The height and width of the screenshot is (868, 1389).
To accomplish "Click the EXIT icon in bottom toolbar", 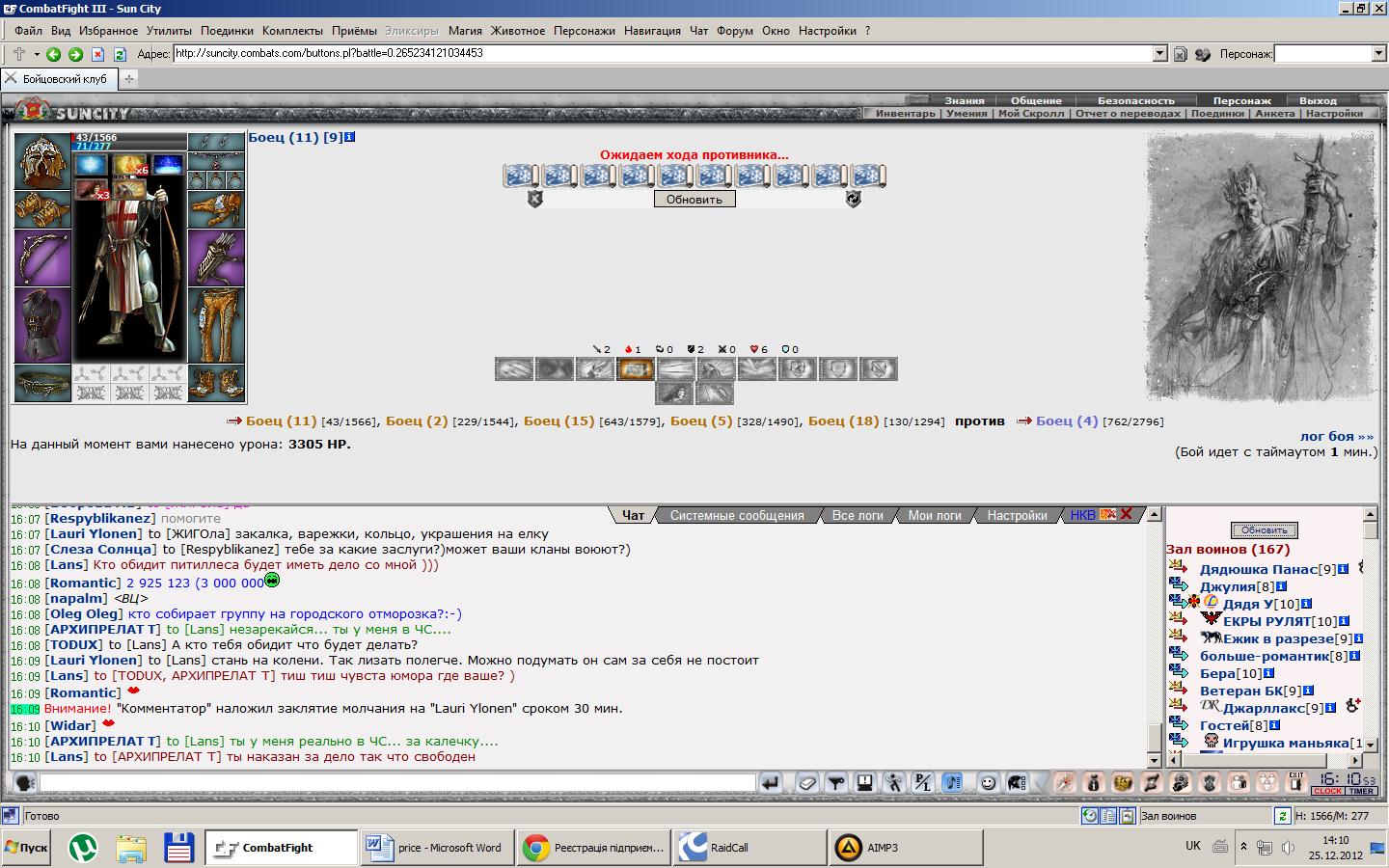I will coord(1296,782).
